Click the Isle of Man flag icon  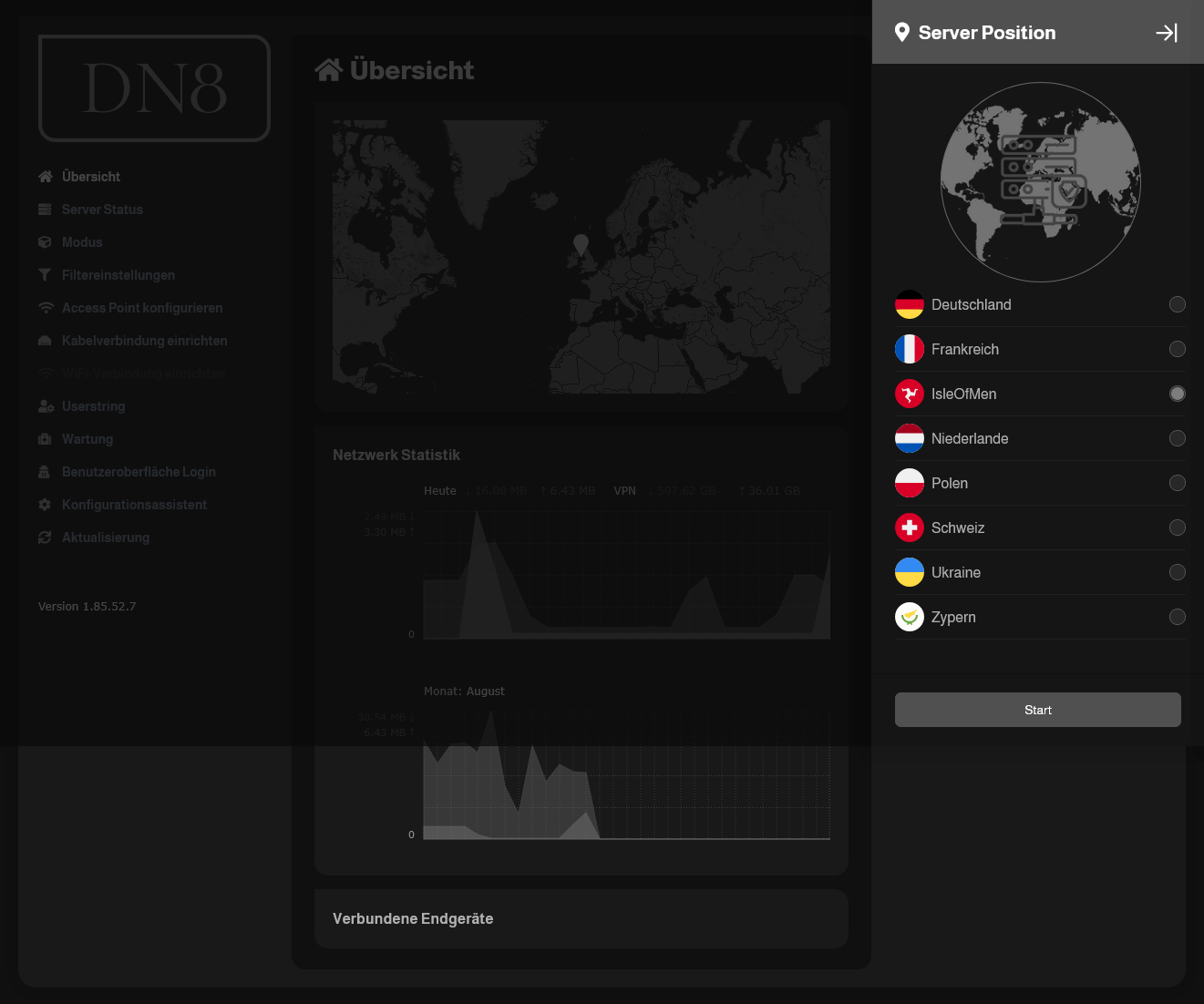tap(909, 394)
